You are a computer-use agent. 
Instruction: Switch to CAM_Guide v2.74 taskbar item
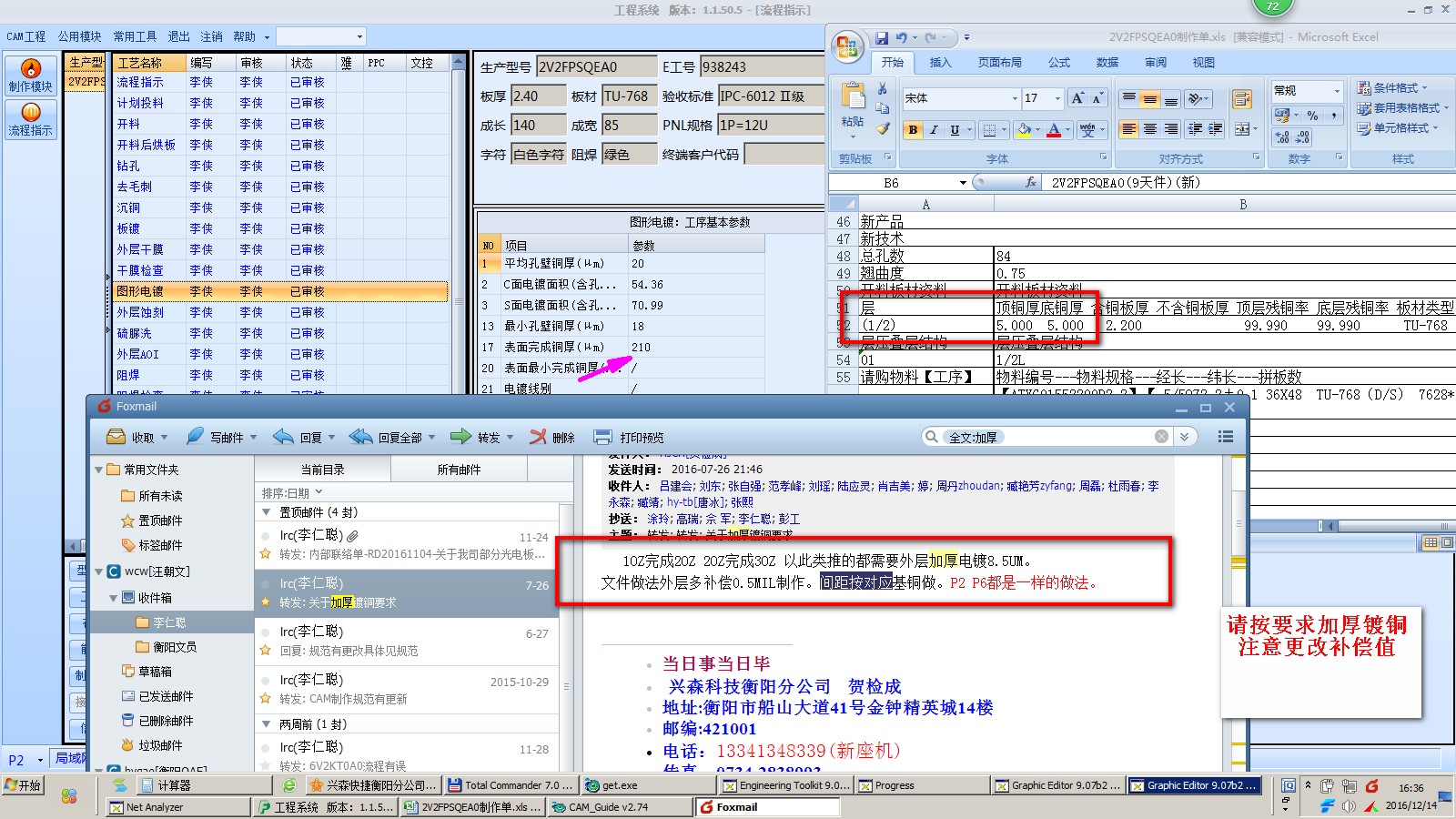pos(618,807)
